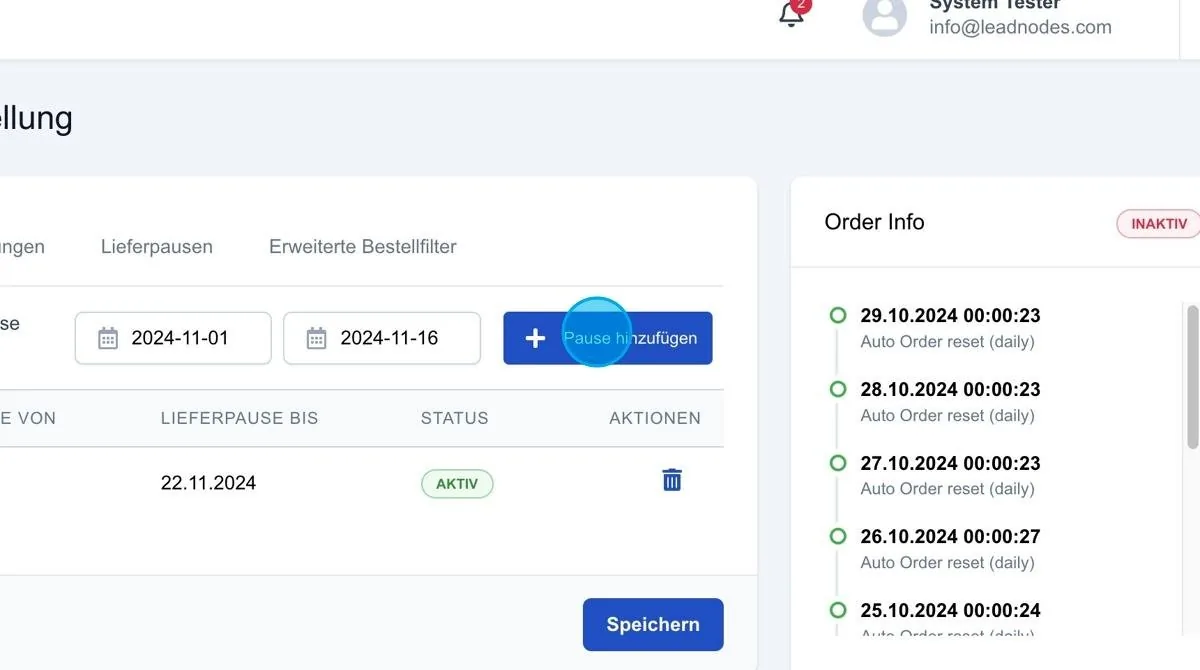Click the Order Info heading
The width and height of the screenshot is (1200, 670).
(874, 222)
